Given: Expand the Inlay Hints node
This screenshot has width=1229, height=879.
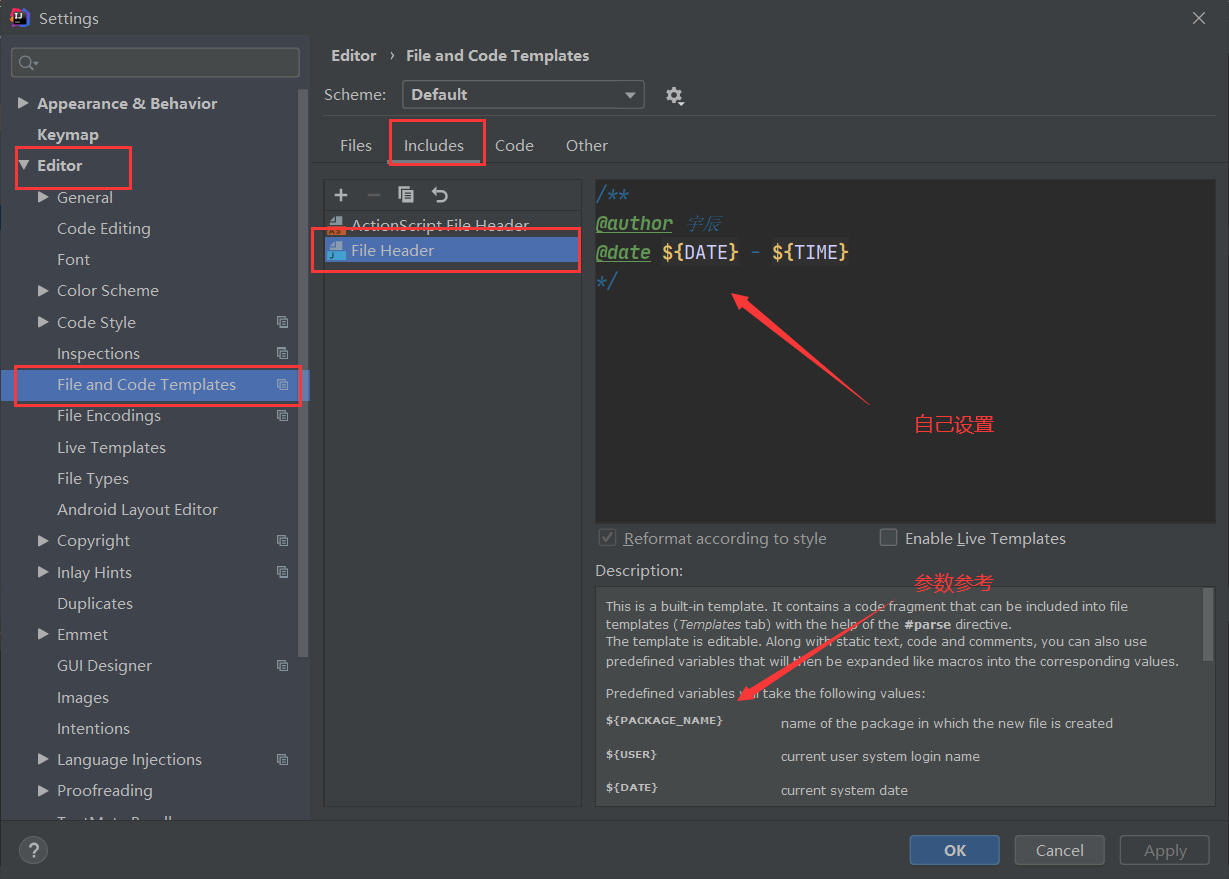Looking at the screenshot, I should [x=43, y=572].
